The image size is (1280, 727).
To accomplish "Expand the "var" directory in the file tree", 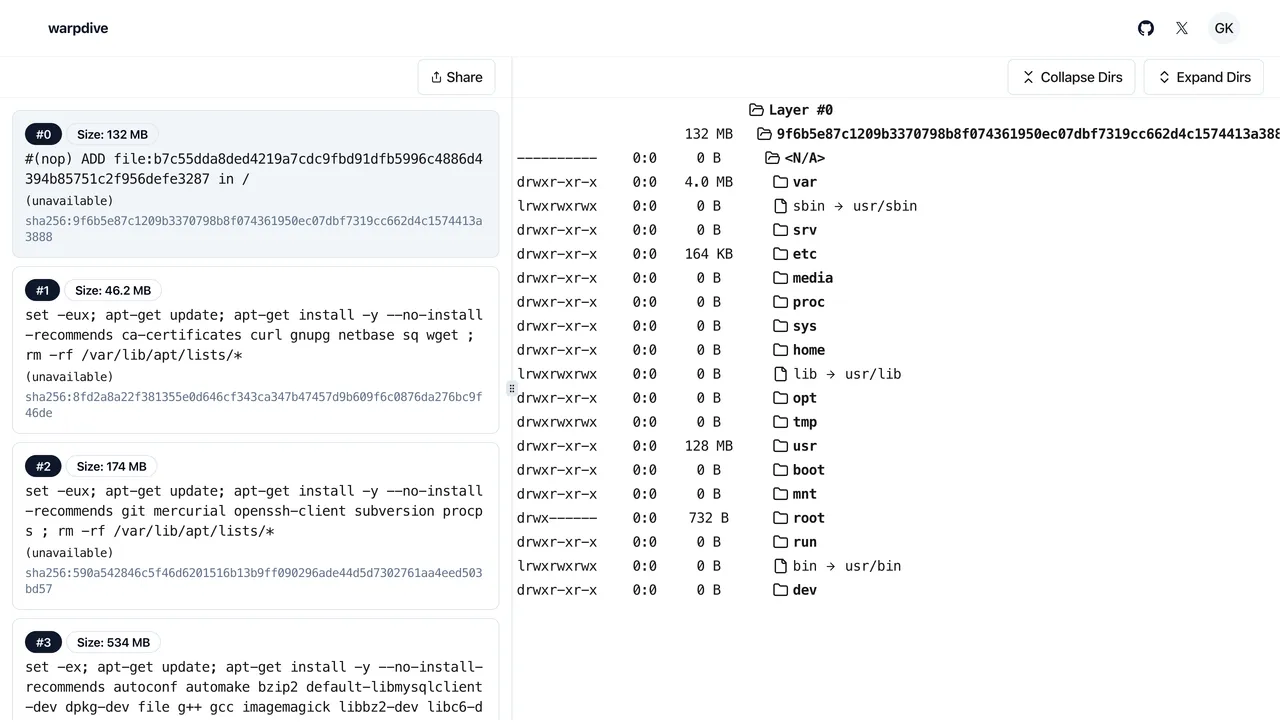I will [x=804, y=182].
